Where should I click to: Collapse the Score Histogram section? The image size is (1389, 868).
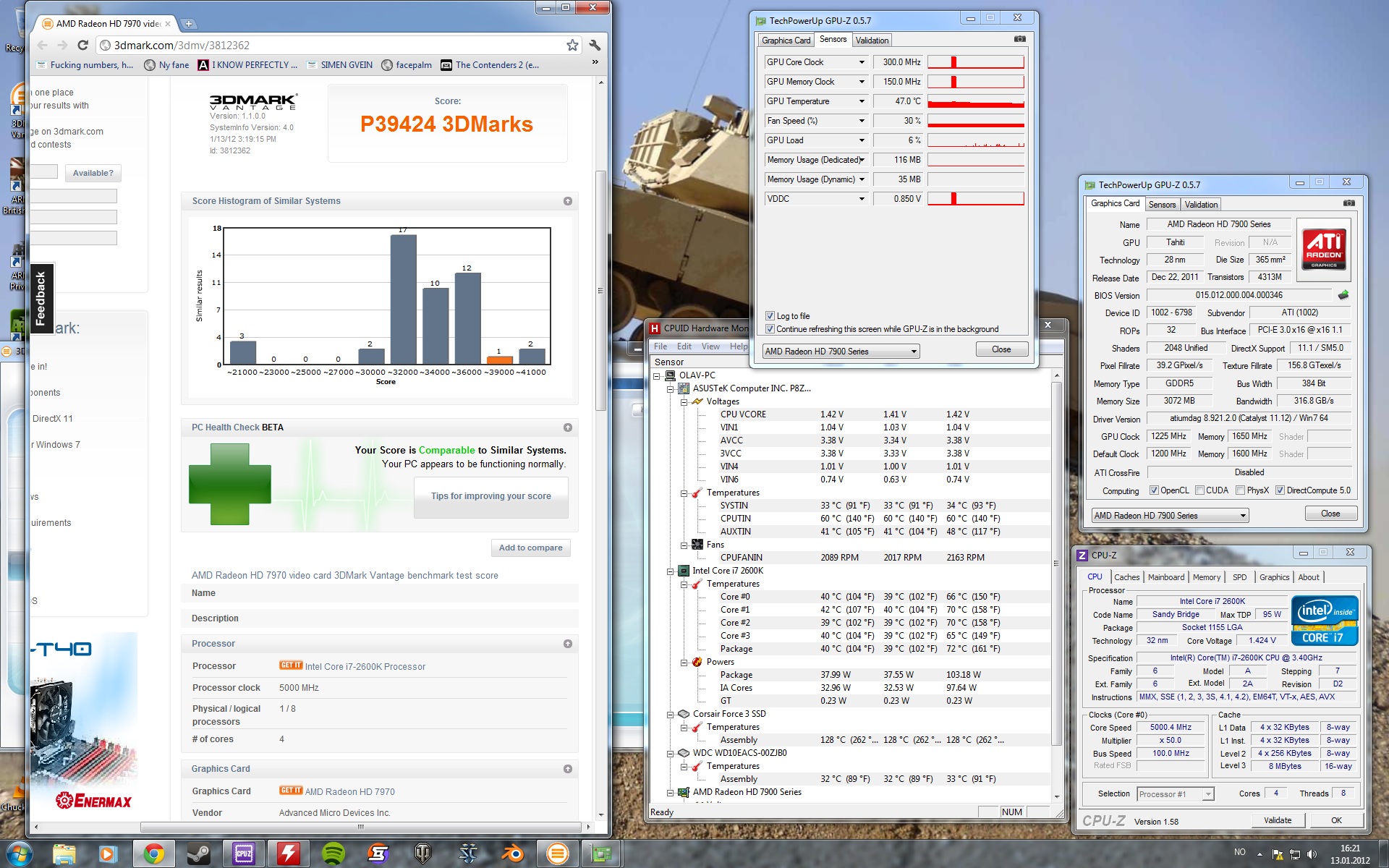click(567, 201)
